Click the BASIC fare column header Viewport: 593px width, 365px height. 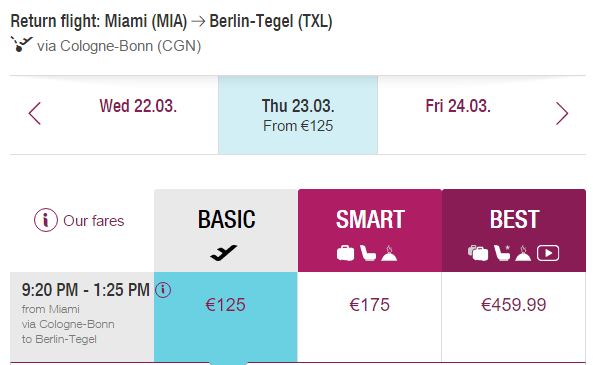[226, 231]
